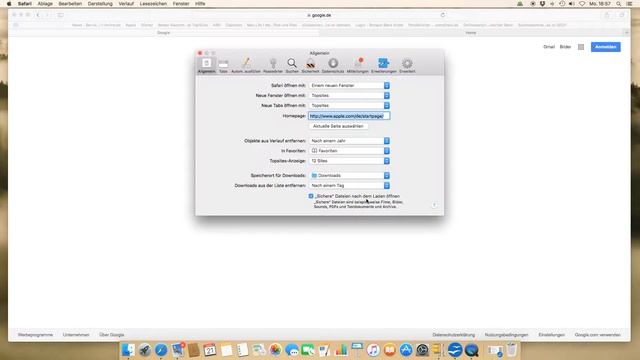Open the Erweitert gear preferences pane
The height and width of the screenshot is (360, 640).
[407, 65]
